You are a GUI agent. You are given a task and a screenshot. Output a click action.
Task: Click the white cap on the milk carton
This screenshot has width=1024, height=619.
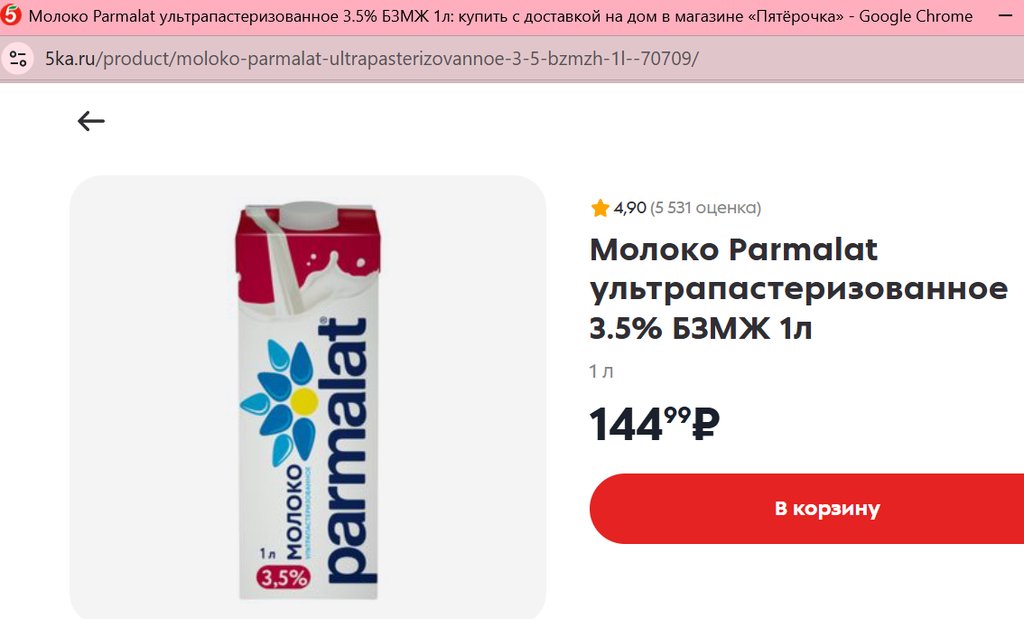[308, 215]
